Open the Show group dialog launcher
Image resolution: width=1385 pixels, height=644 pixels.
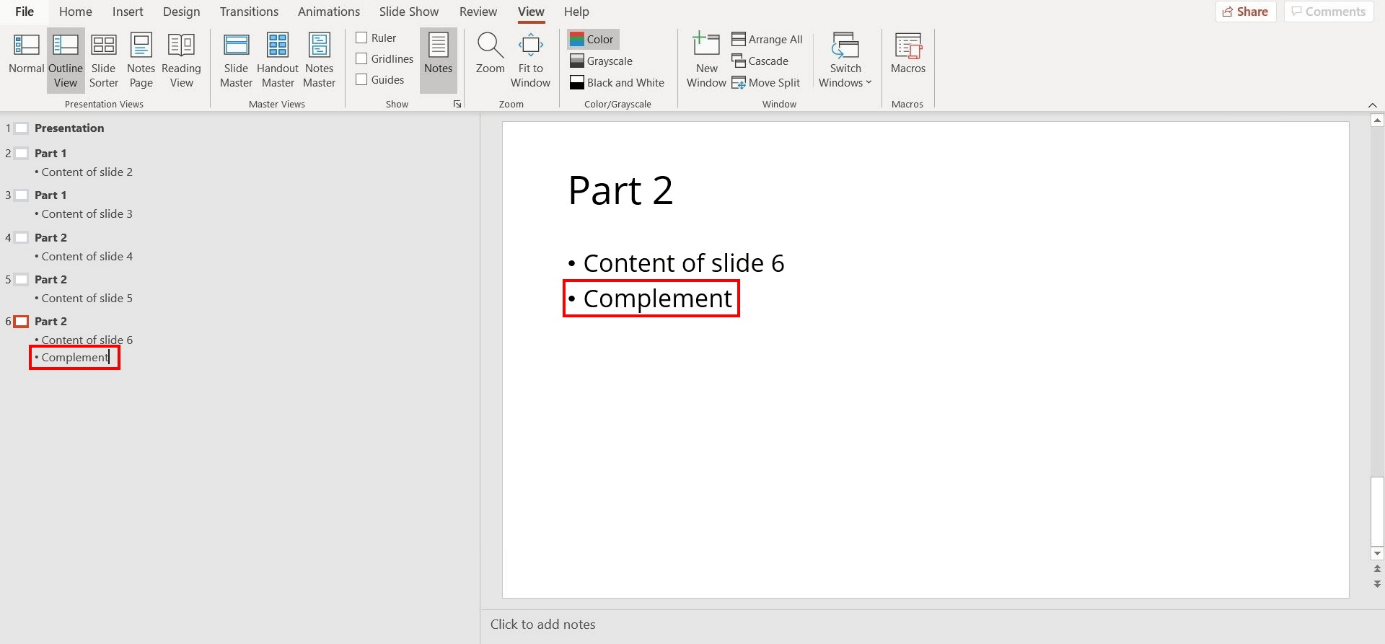point(457,103)
